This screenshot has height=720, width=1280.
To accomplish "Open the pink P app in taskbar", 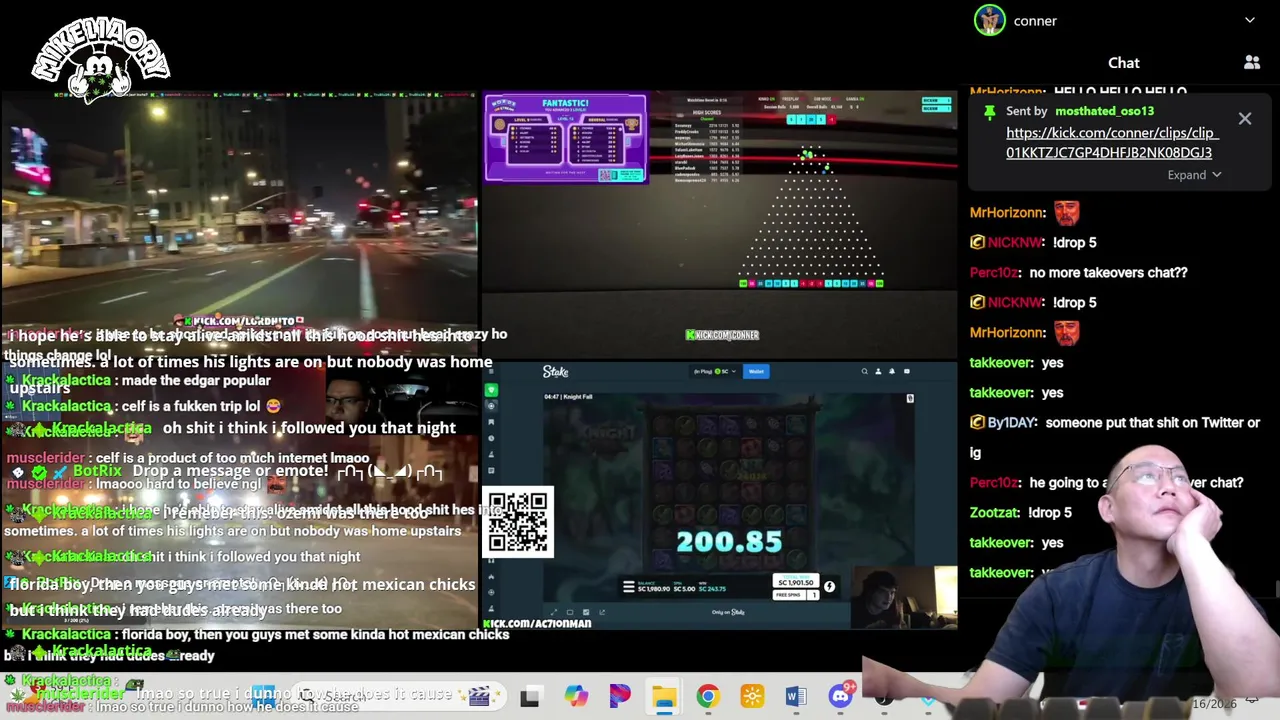I will coord(619,696).
